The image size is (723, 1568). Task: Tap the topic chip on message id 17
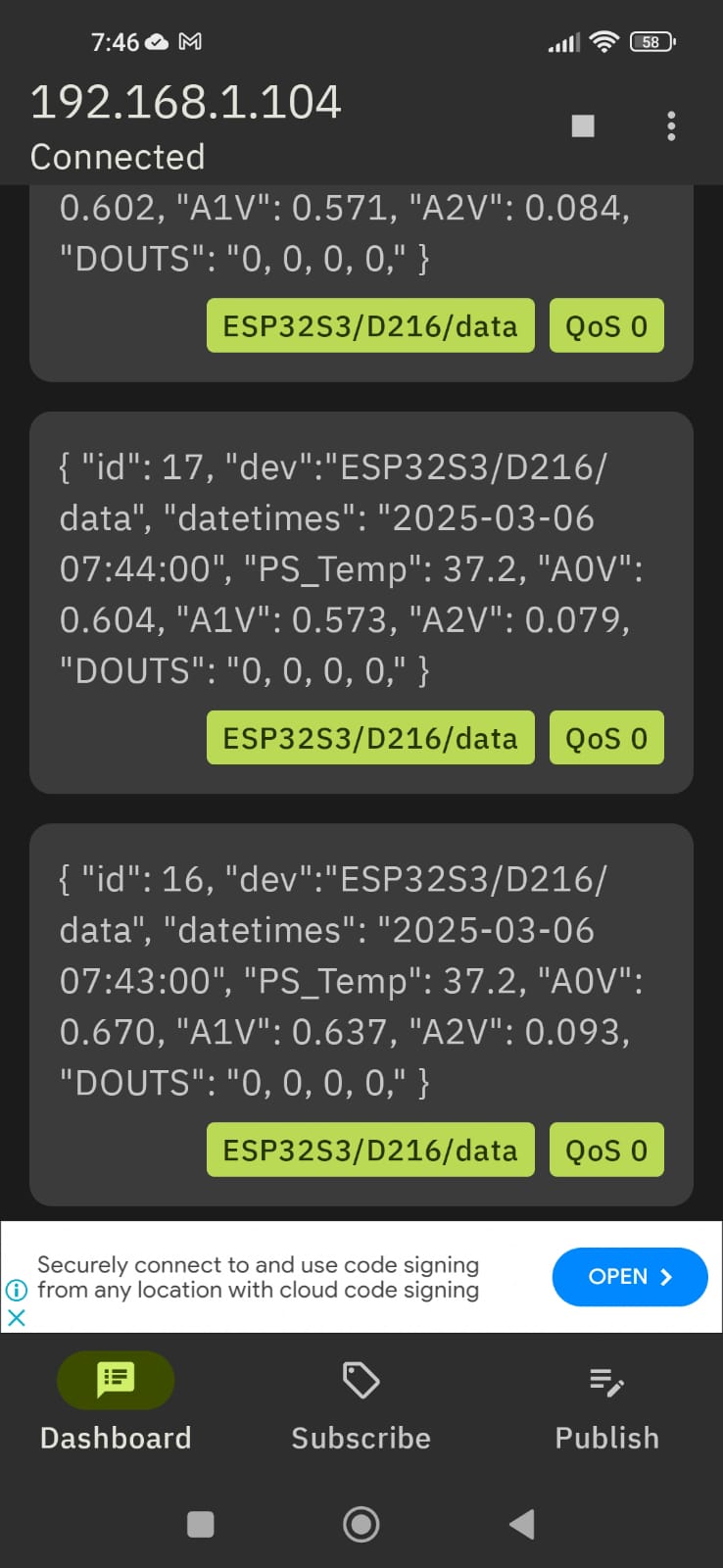370,738
